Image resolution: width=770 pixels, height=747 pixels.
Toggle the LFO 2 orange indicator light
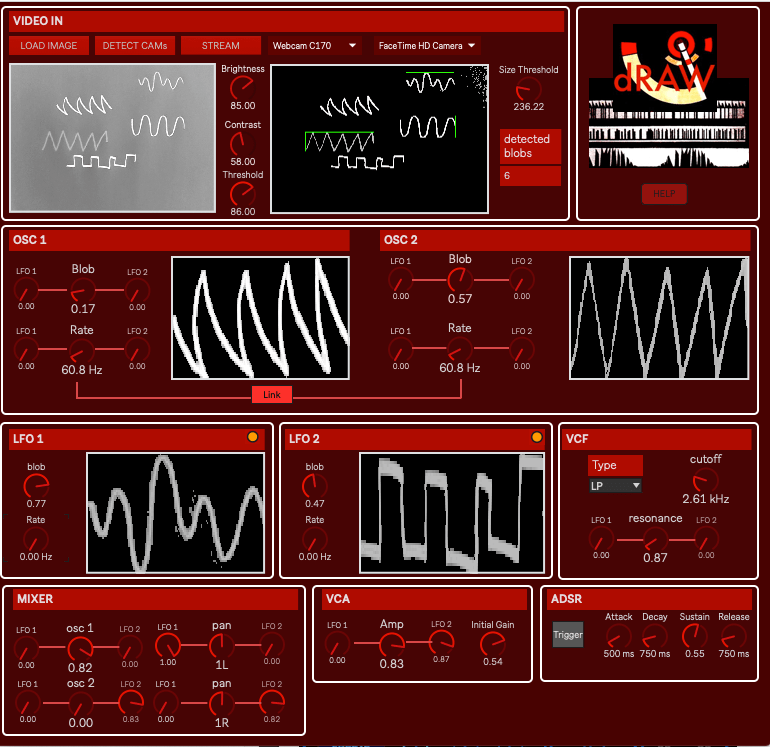[537, 437]
